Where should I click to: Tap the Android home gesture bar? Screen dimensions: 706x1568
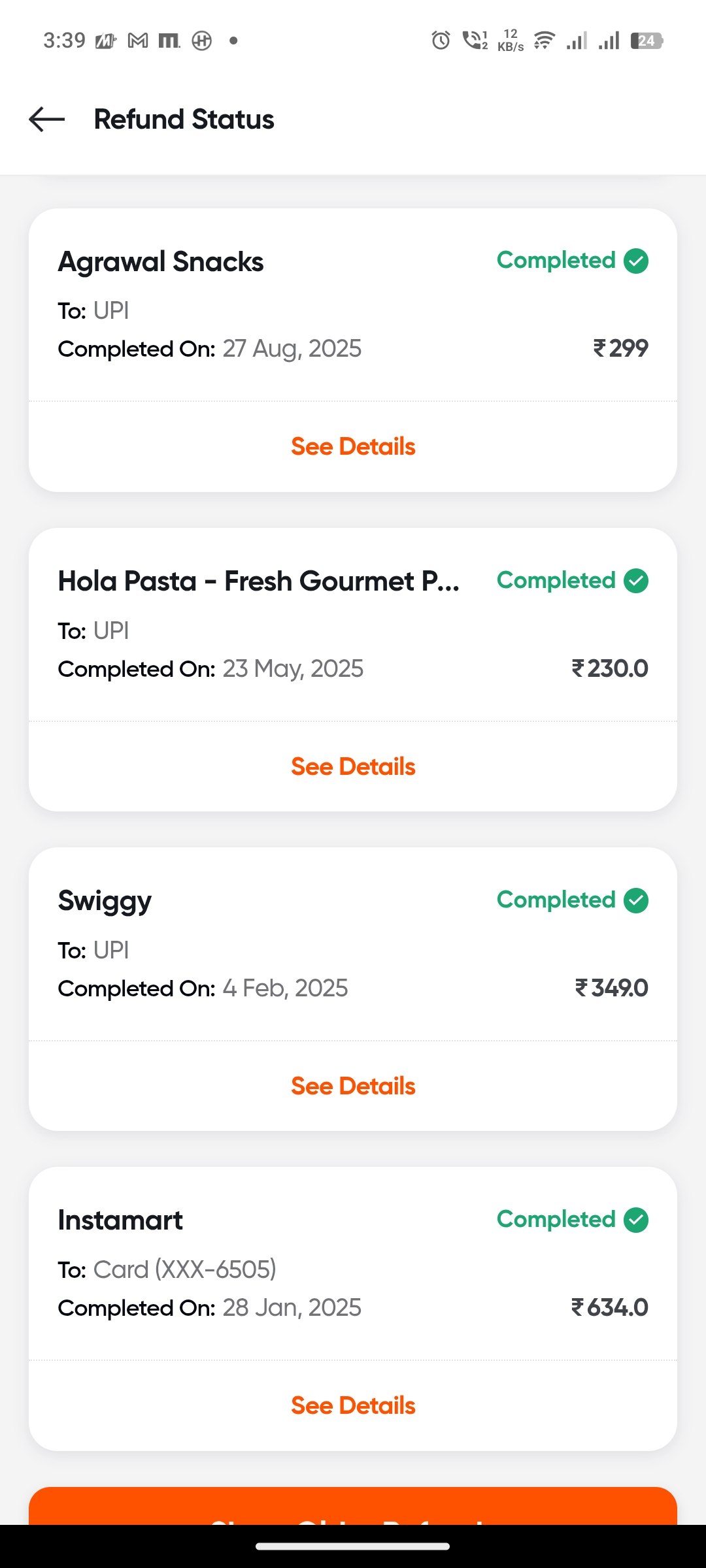353,1546
